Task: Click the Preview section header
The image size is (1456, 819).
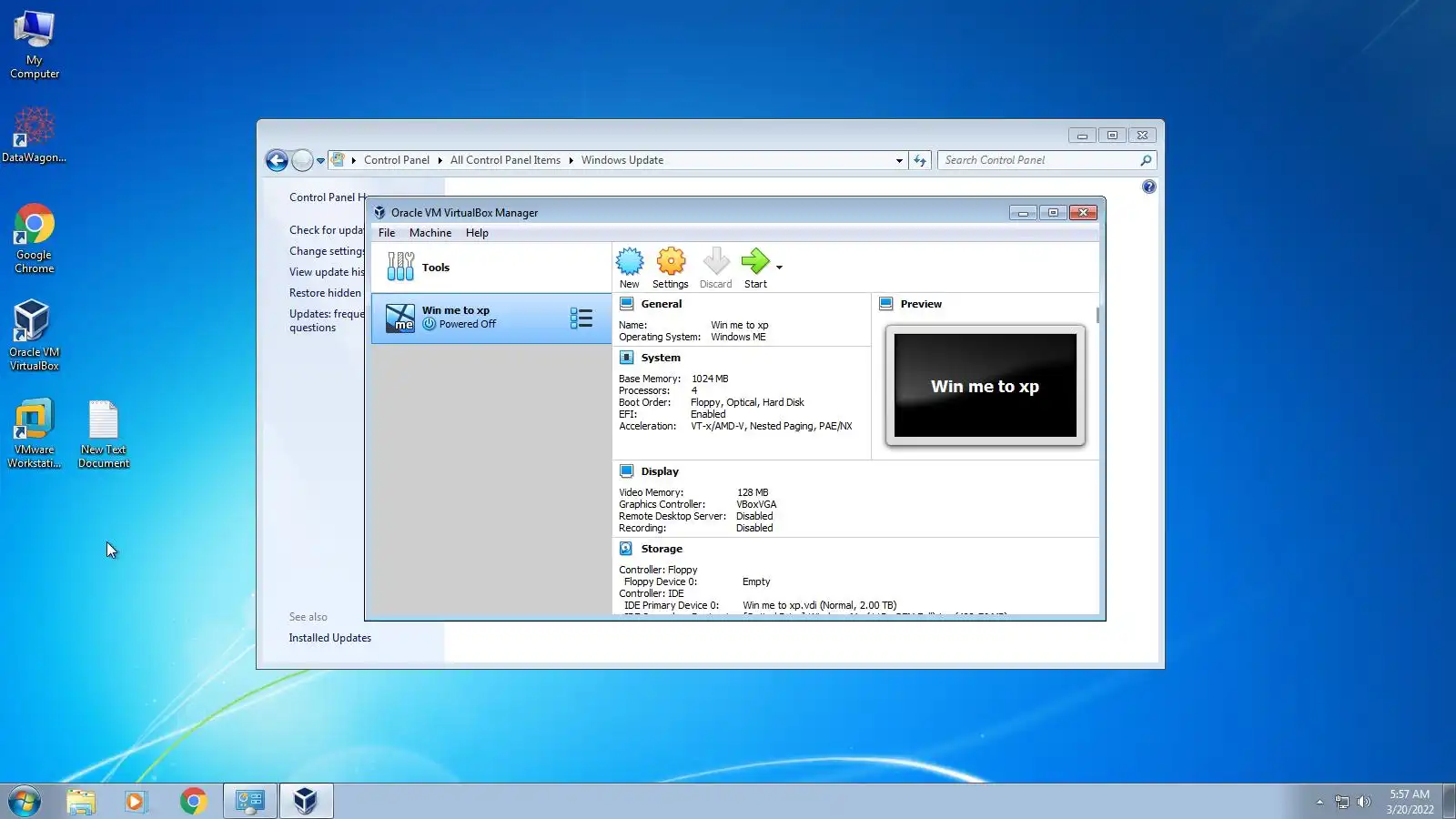Action: 921,304
